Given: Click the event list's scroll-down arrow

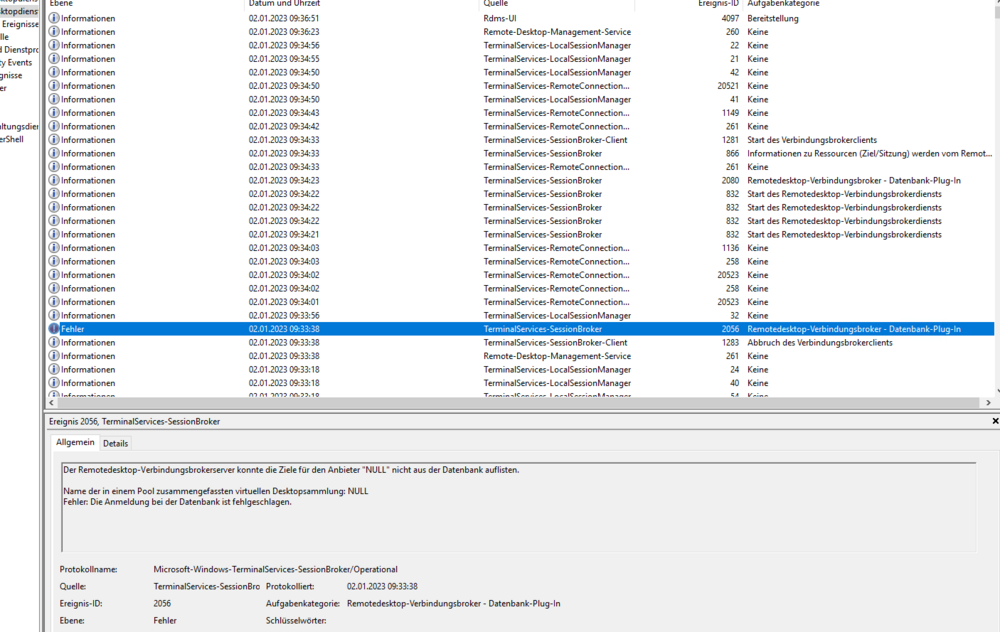Looking at the screenshot, I should tap(995, 391).
